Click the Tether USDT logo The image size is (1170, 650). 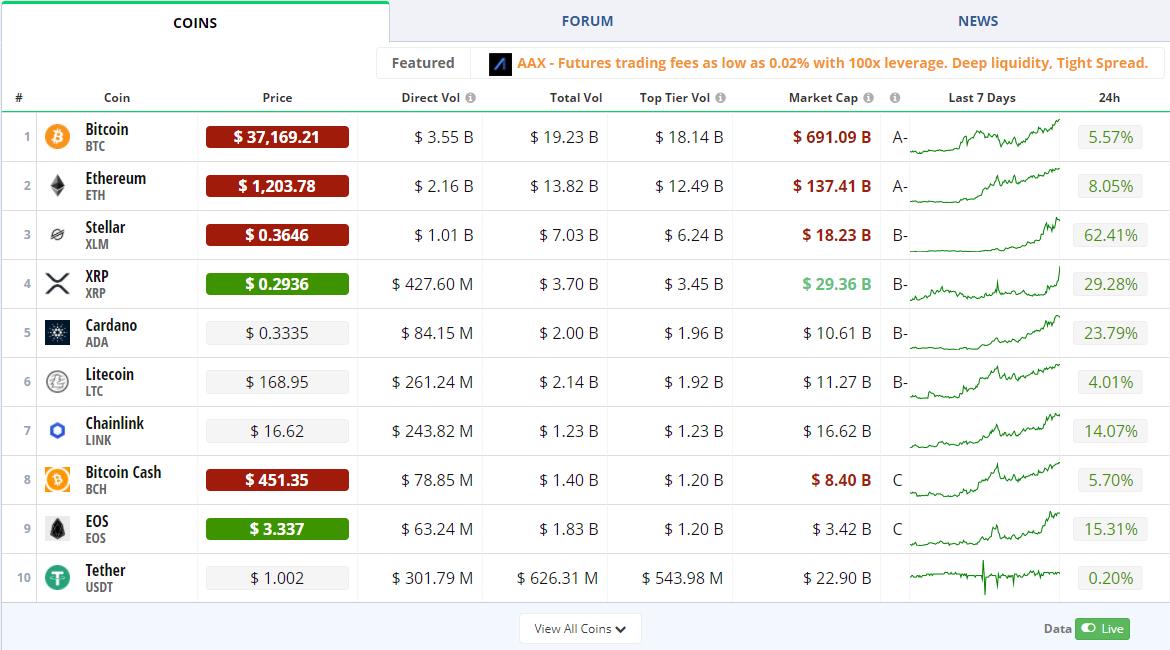(x=57, y=578)
